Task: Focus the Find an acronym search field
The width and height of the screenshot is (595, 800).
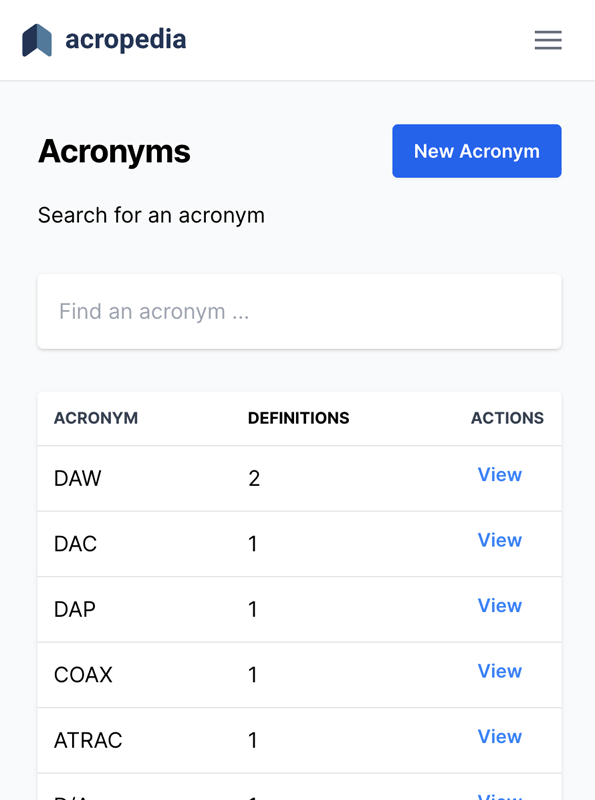Action: click(300, 312)
